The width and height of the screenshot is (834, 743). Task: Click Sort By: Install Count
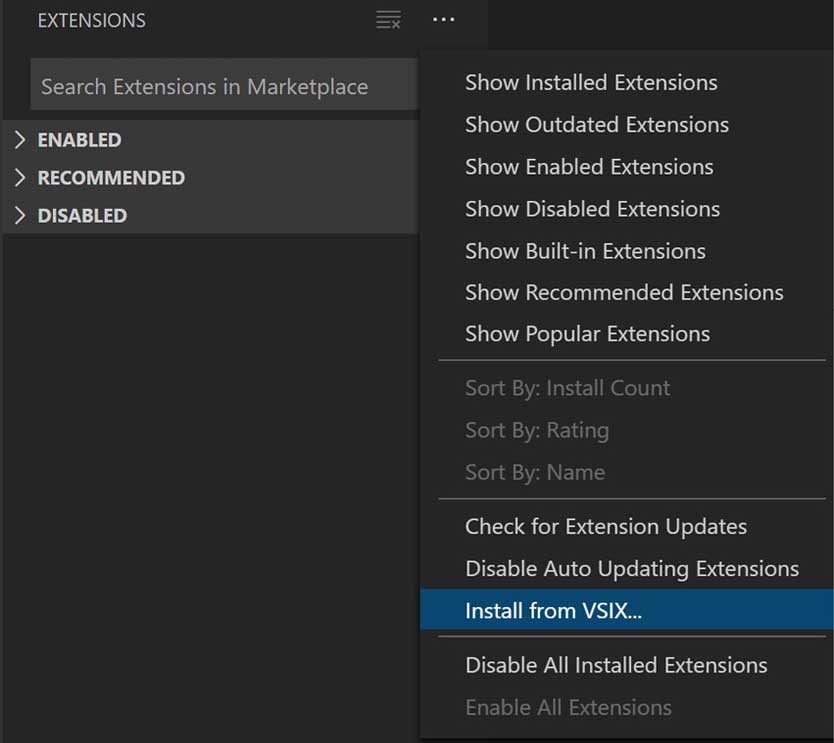(627, 388)
